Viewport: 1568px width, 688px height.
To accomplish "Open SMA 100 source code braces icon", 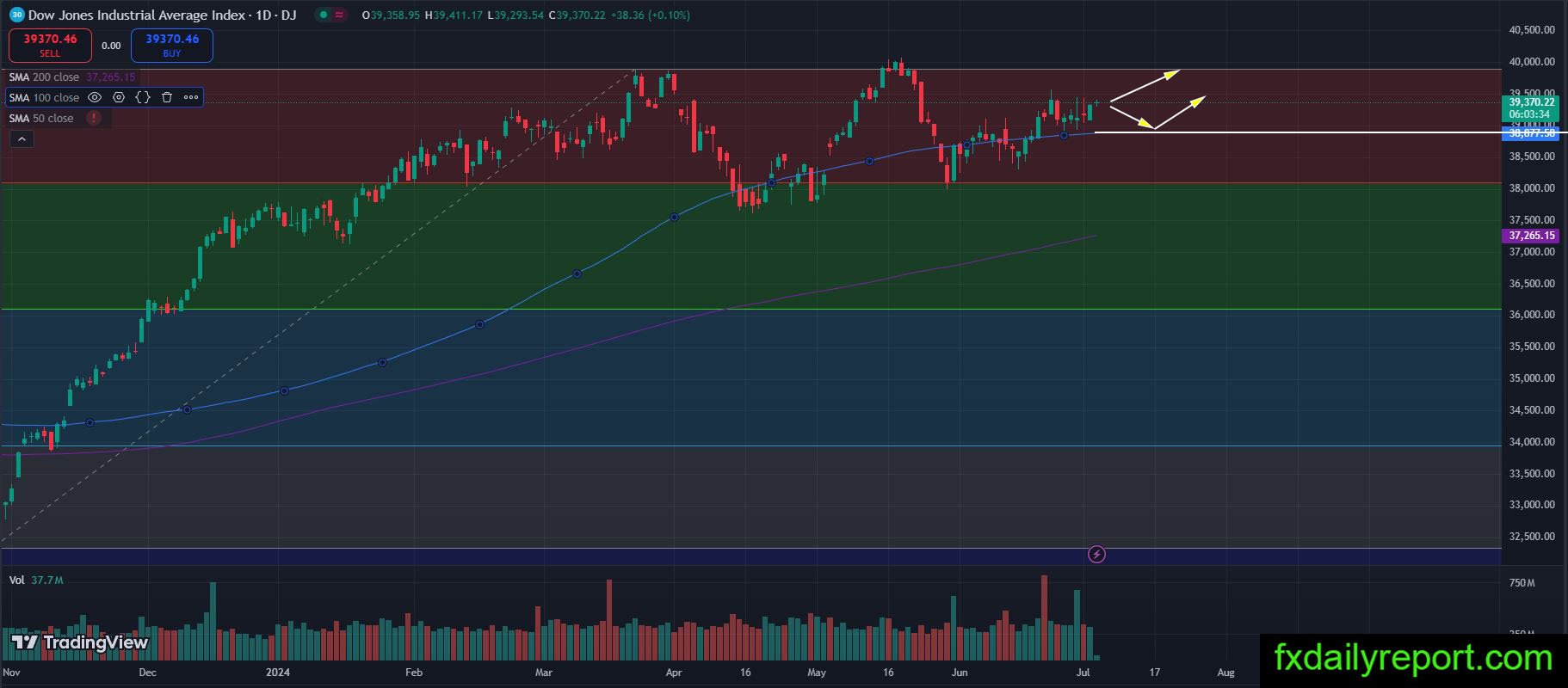I will 143,97.
